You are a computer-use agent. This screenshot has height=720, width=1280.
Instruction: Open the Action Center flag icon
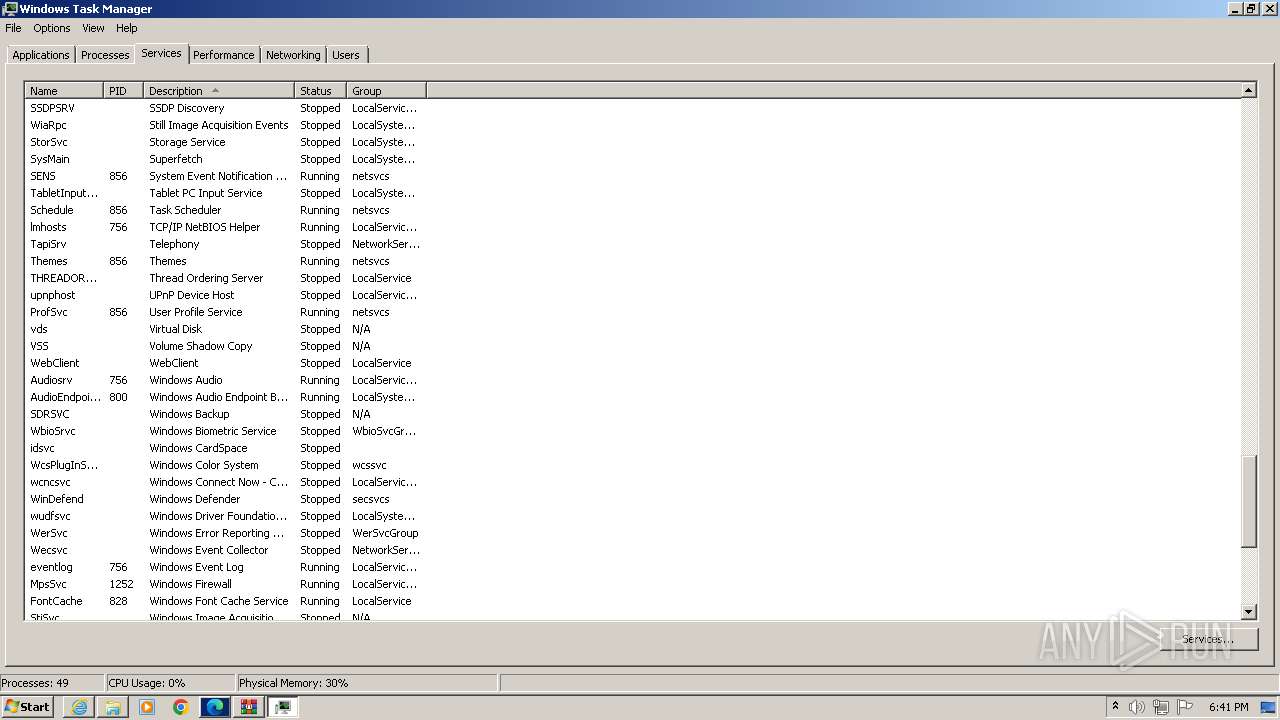(x=1185, y=707)
